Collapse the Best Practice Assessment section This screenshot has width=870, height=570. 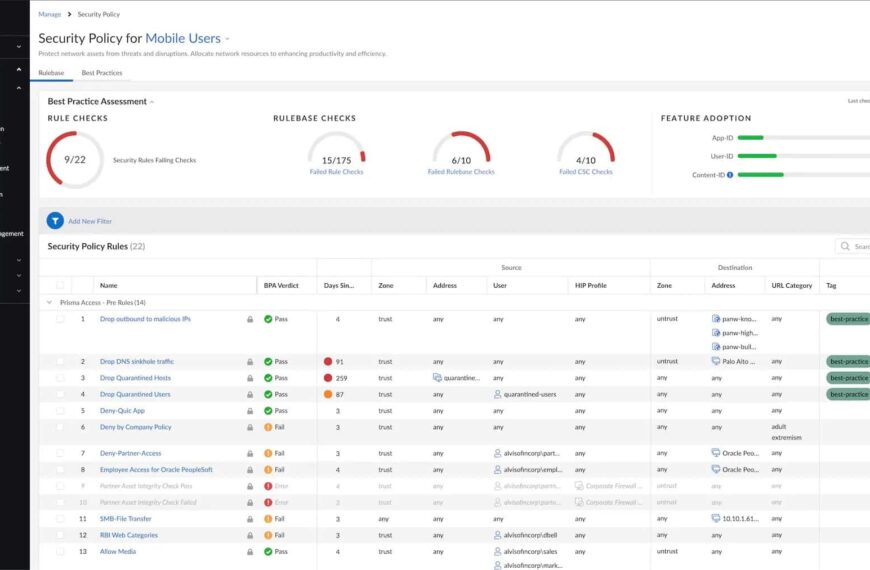pyautogui.click(x=152, y=102)
